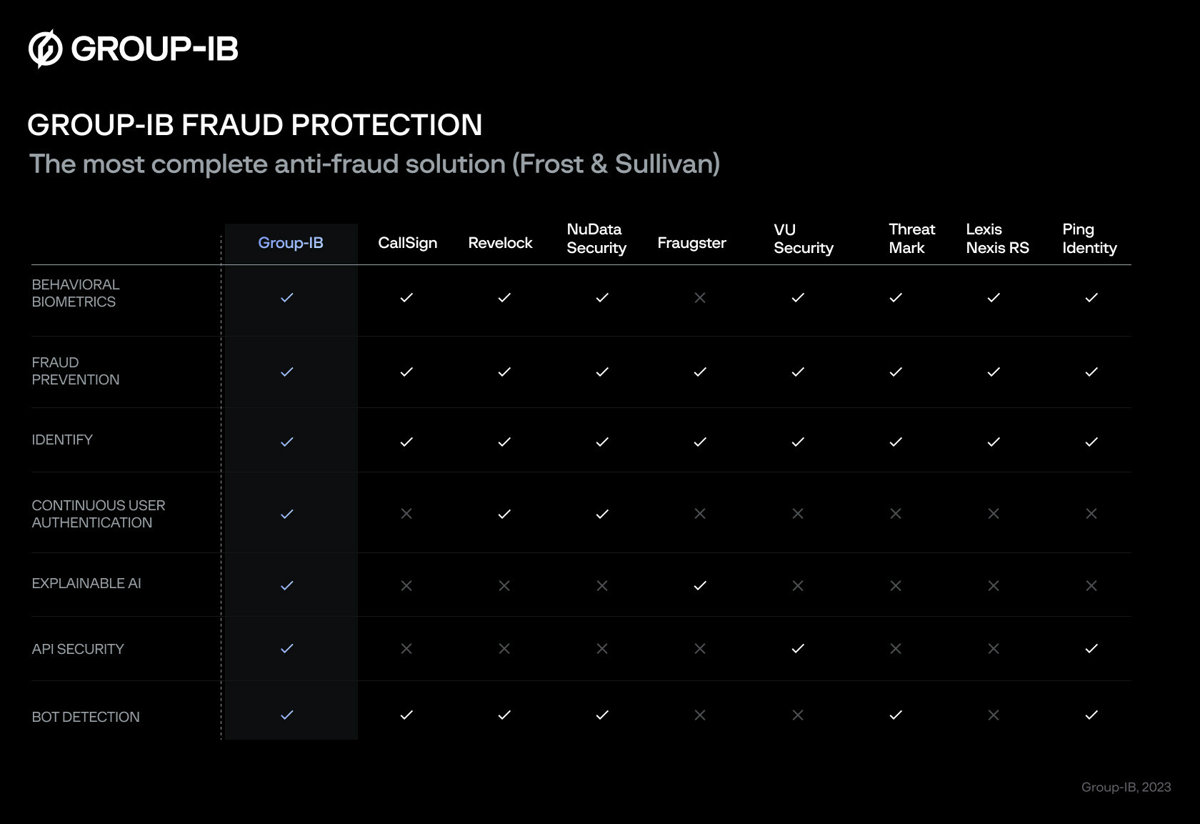
Task: Click Ping Identity's Bot Detection checkmark
Action: click(1091, 715)
